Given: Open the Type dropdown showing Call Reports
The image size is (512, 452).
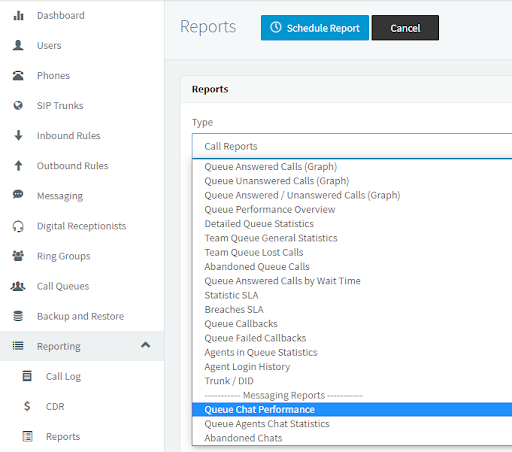Looking at the screenshot, I should 352,146.
